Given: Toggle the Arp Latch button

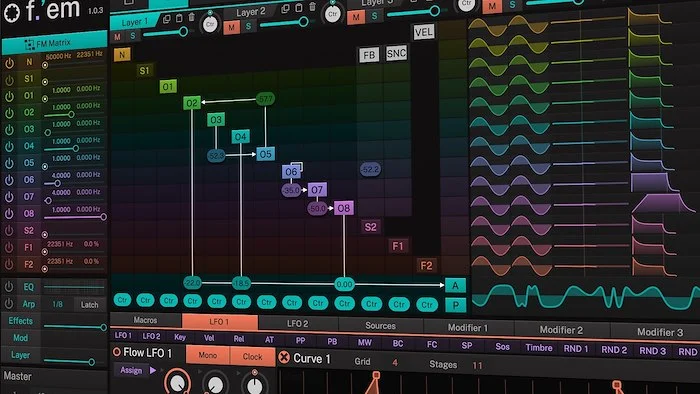Looking at the screenshot, I should point(89,305).
